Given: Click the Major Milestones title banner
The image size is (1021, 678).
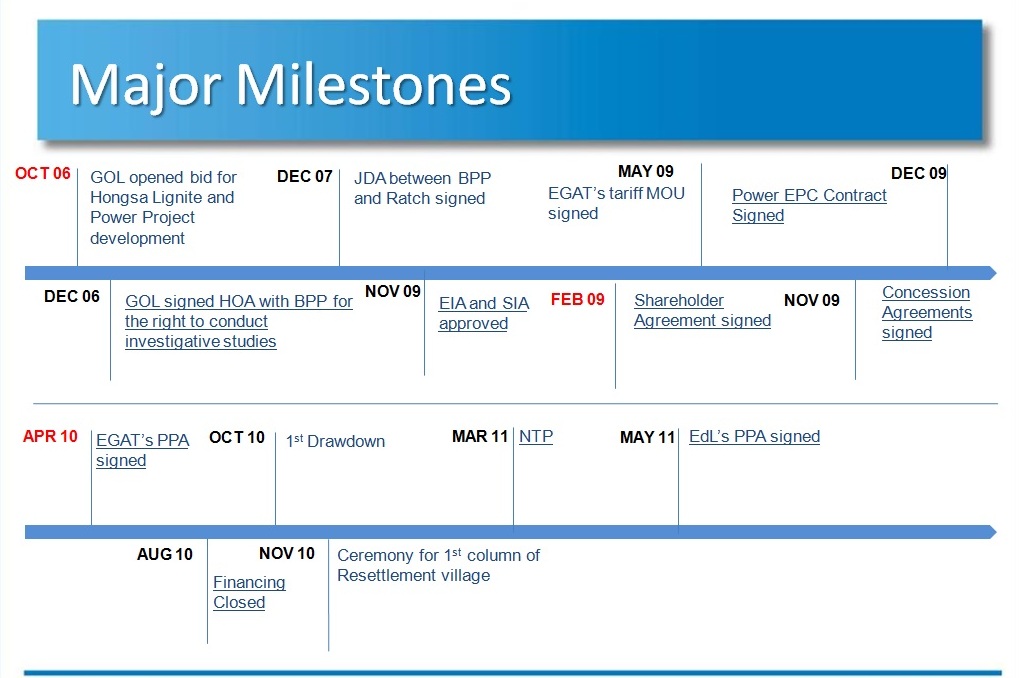Looking at the screenshot, I should pyautogui.click(x=510, y=80).
